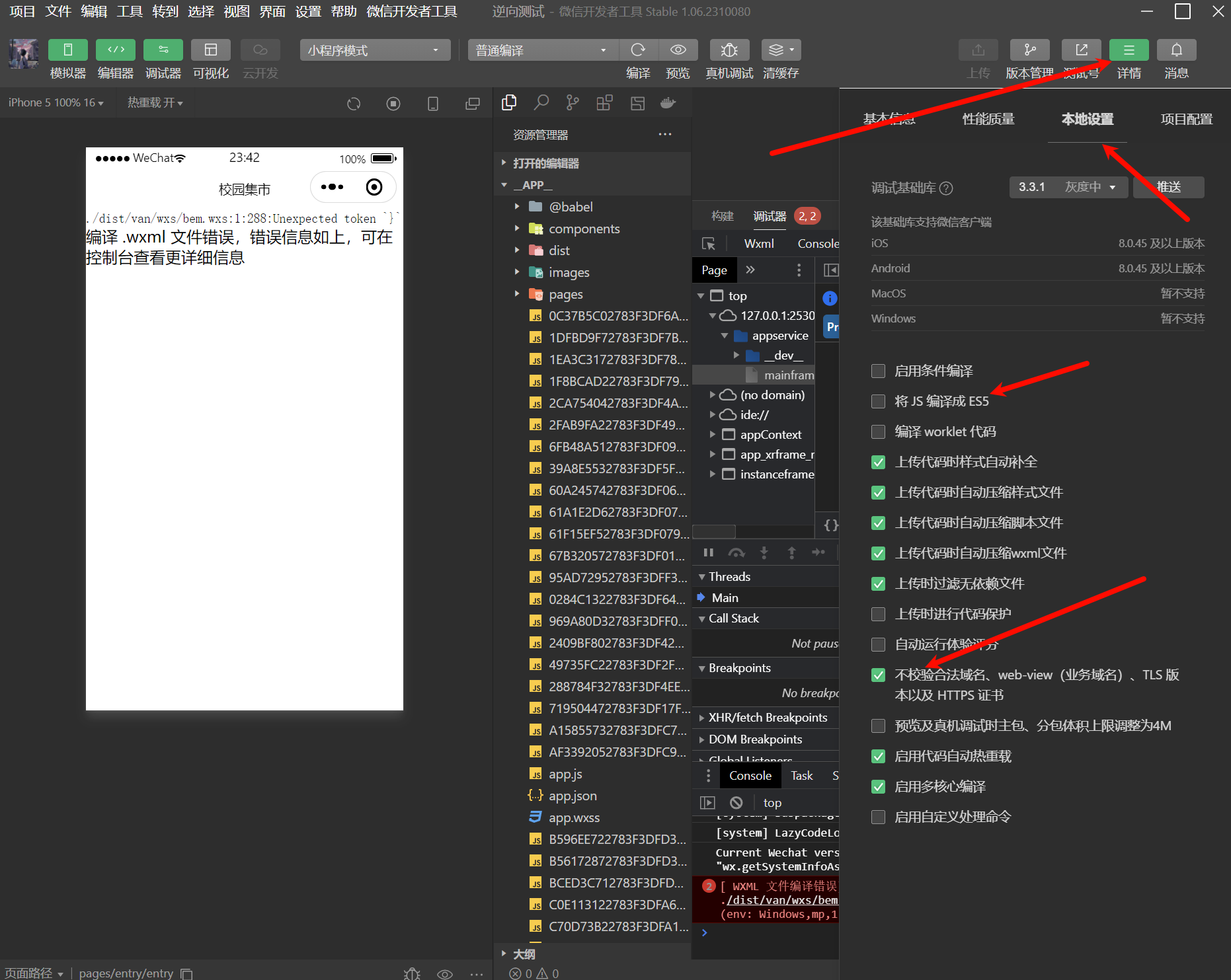Enable conditional compilation (启用条件编译)
1231x980 pixels.
(878, 371)
